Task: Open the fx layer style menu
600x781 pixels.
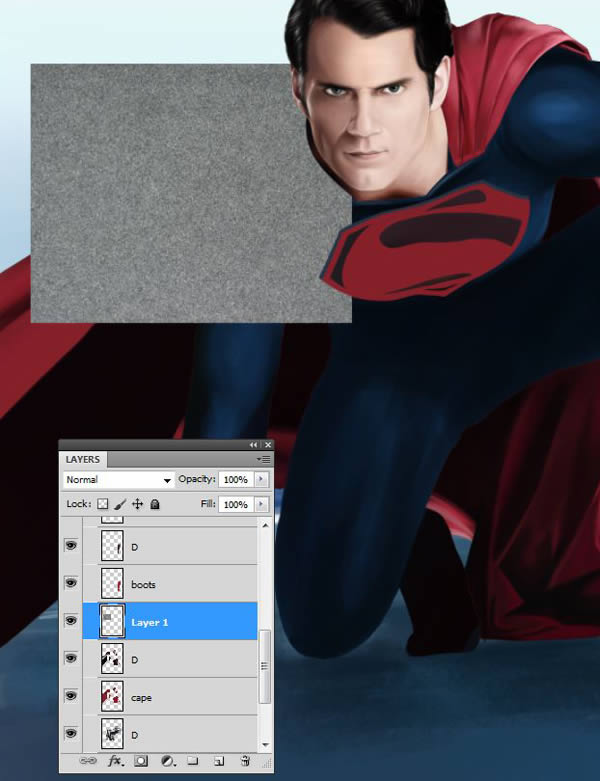Action: click(x=116, y=761)
